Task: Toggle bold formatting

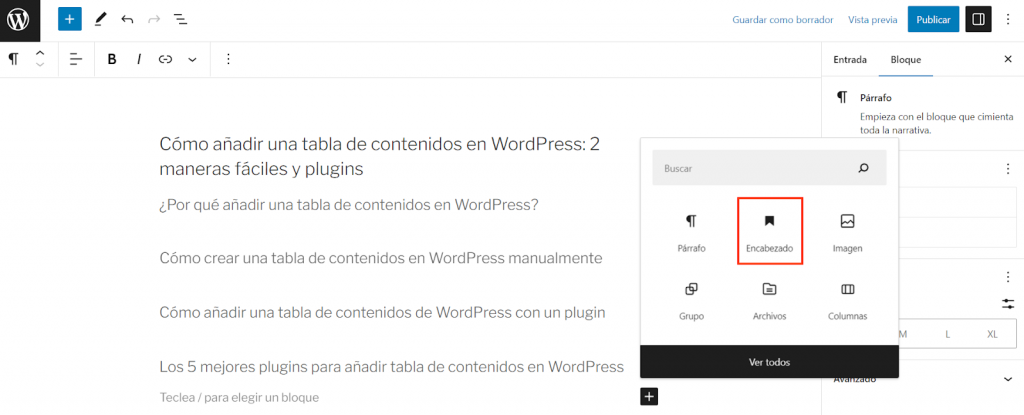Action: [x=112, y=59]
